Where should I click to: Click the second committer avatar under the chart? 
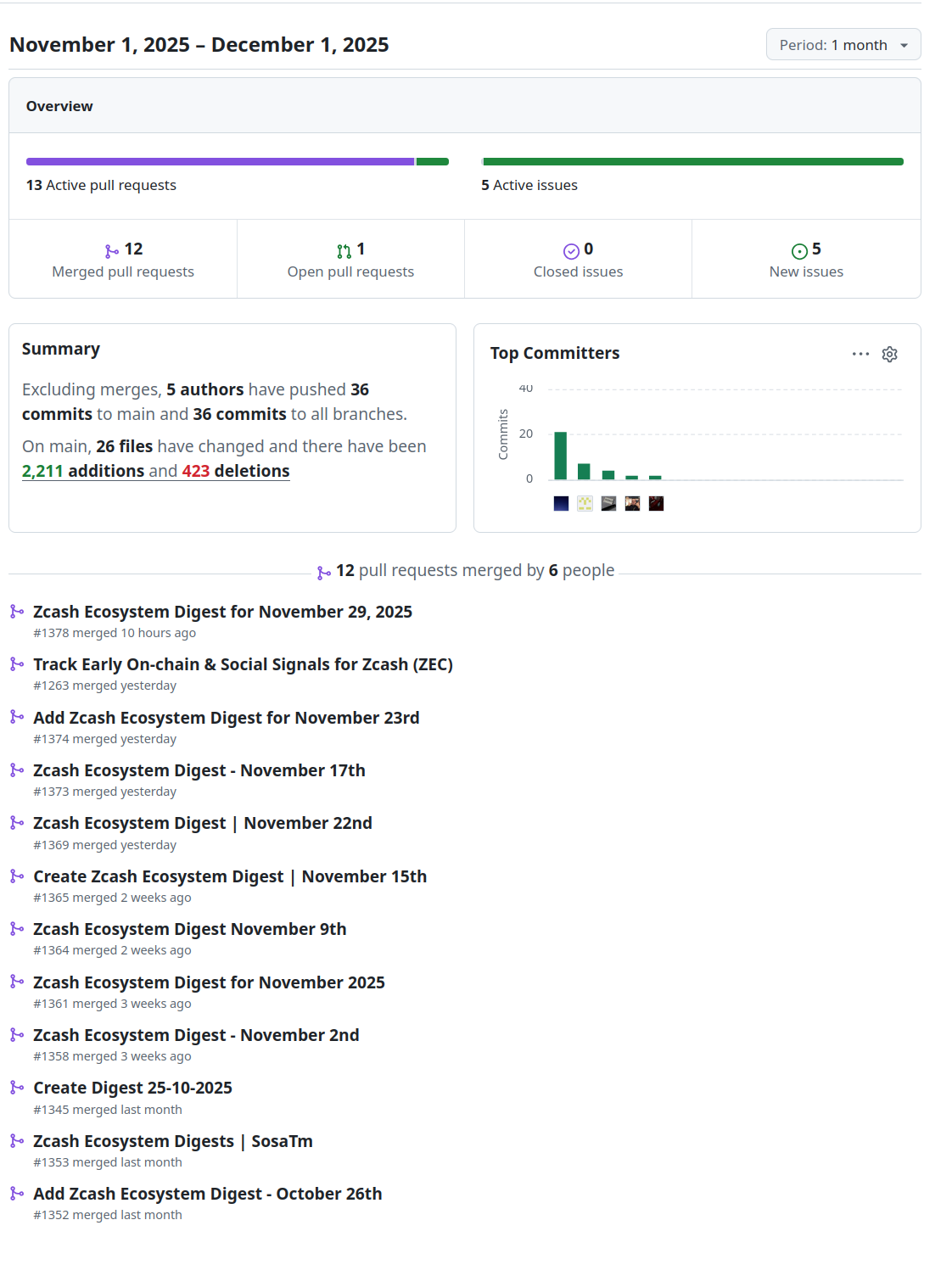[x=585, y=503]
